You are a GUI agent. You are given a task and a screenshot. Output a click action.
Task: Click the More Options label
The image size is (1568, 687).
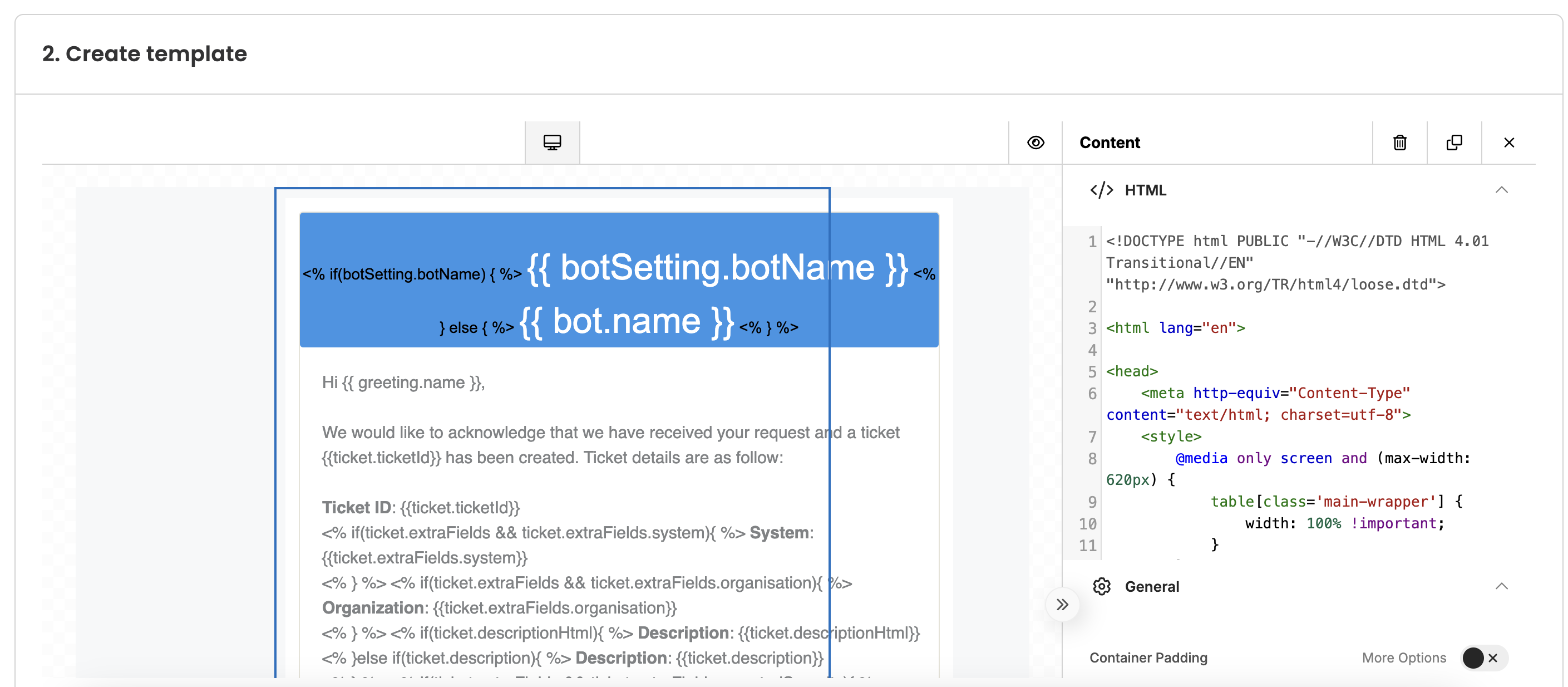tap(1404, 657)
